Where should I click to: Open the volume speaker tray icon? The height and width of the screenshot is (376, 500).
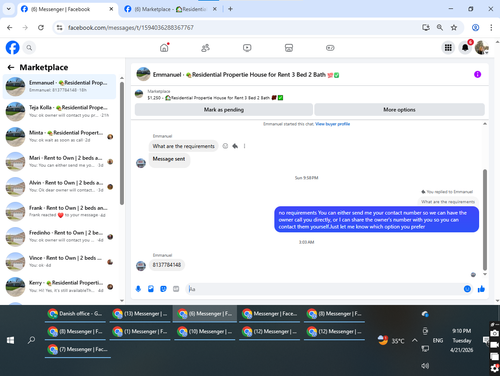click(425, 366)
